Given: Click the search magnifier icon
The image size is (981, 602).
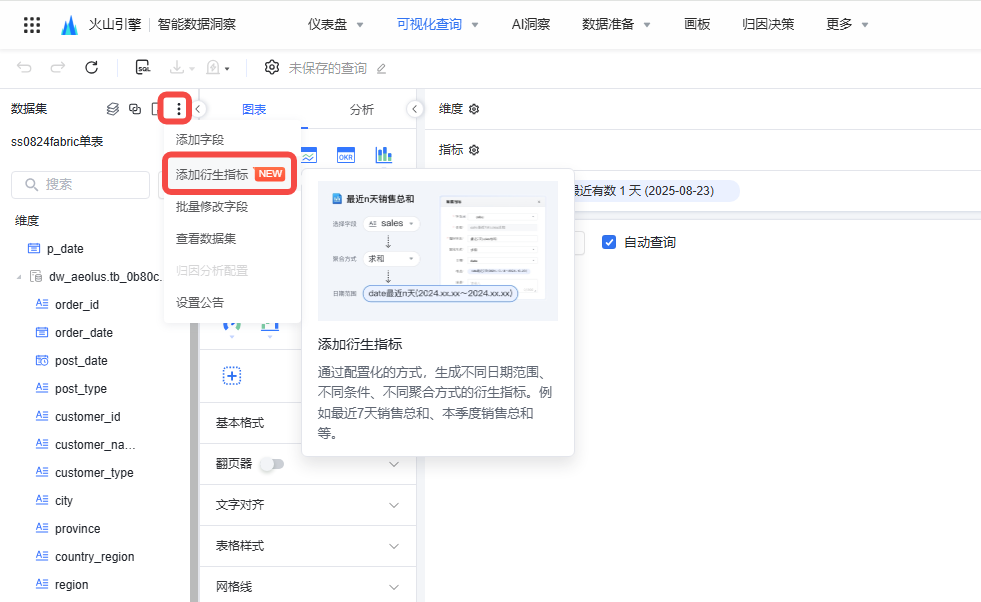Looking at the screenshot, I should point(31,185).
